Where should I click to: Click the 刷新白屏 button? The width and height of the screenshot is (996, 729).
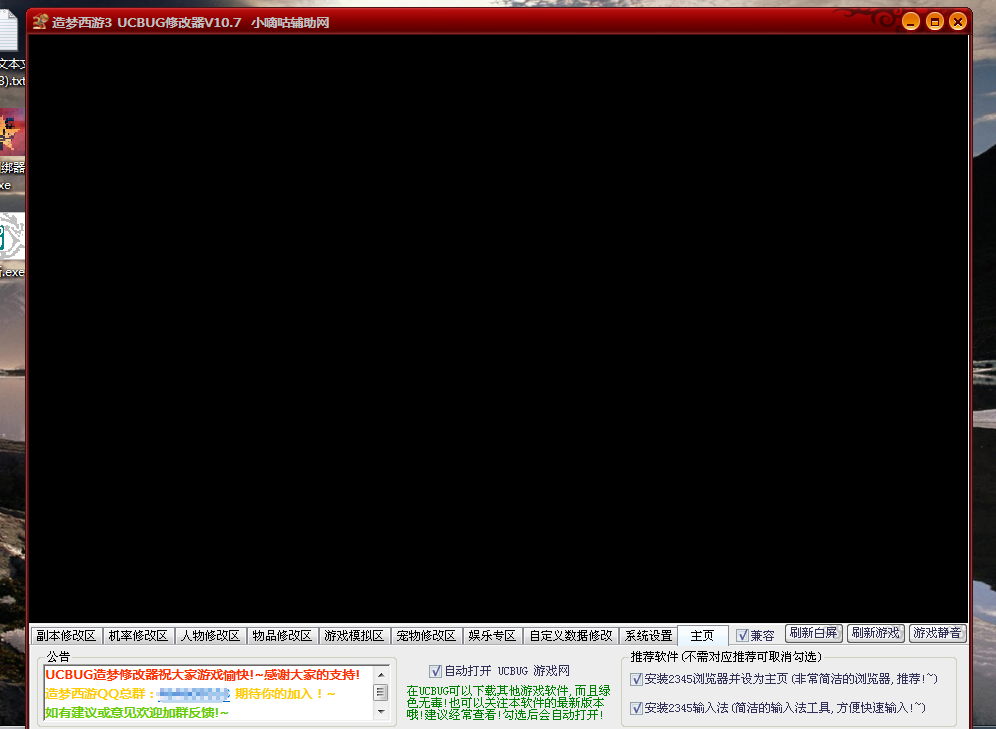813,633
